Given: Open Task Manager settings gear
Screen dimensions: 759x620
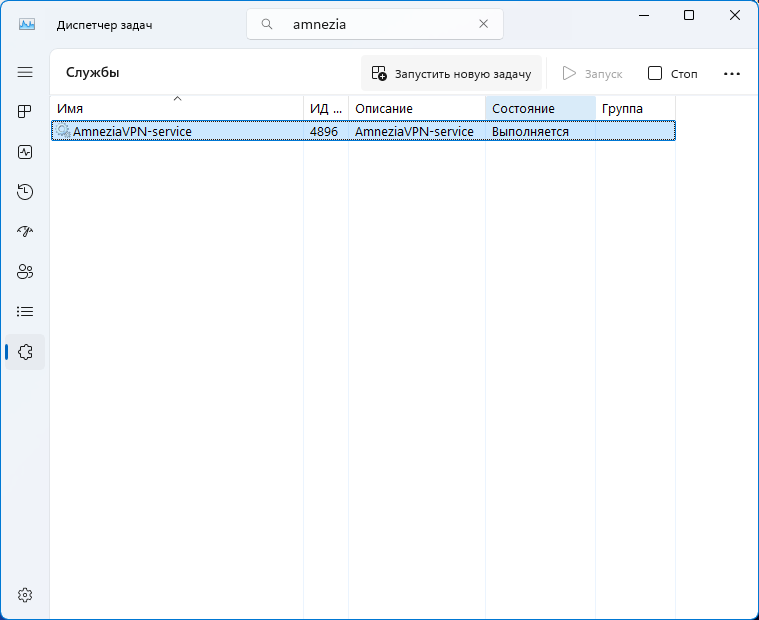Looking at the screenshot, I should point(25,595).
